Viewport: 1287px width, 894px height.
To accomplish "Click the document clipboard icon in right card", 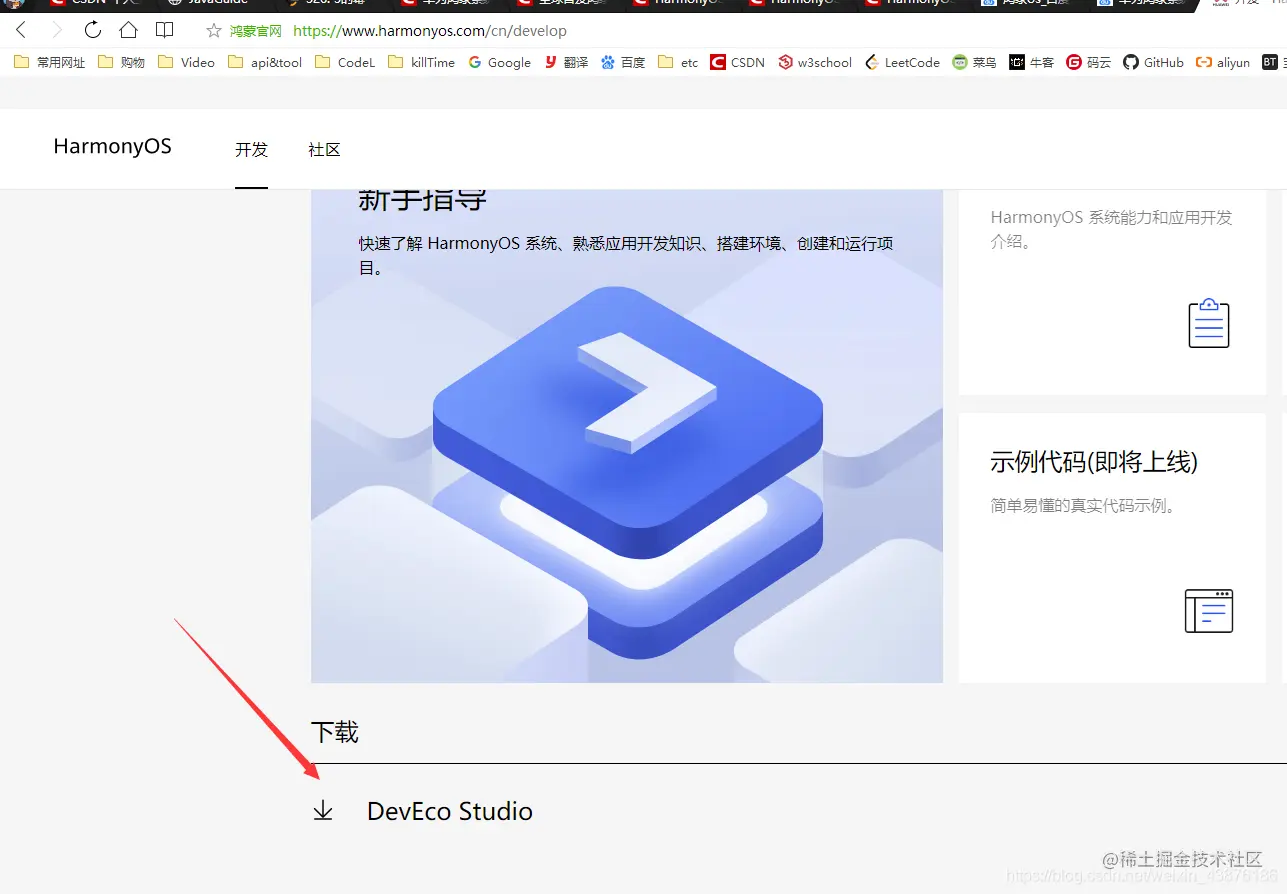I will [1208, 323].
